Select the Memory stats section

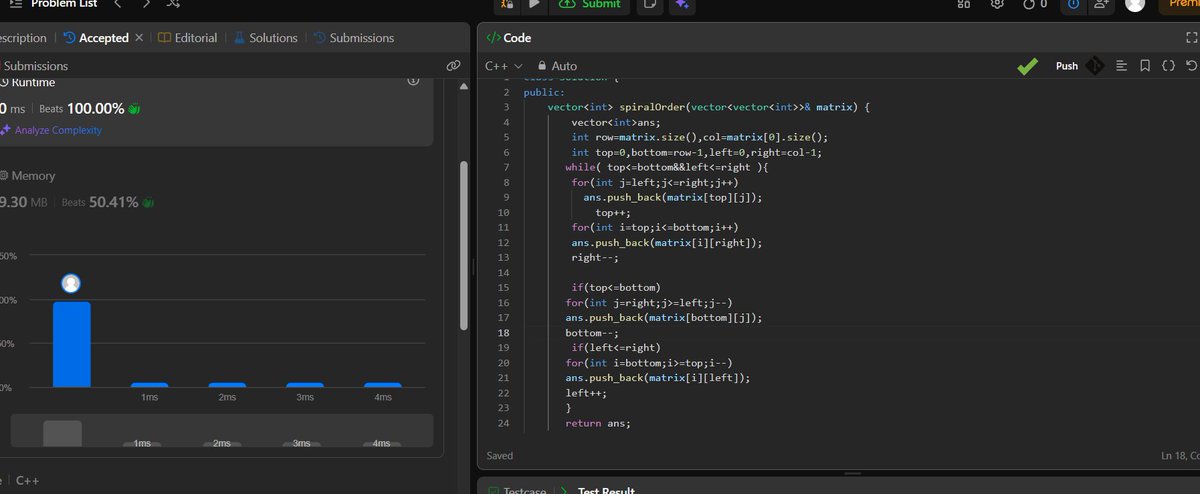[x=217, y=189]
